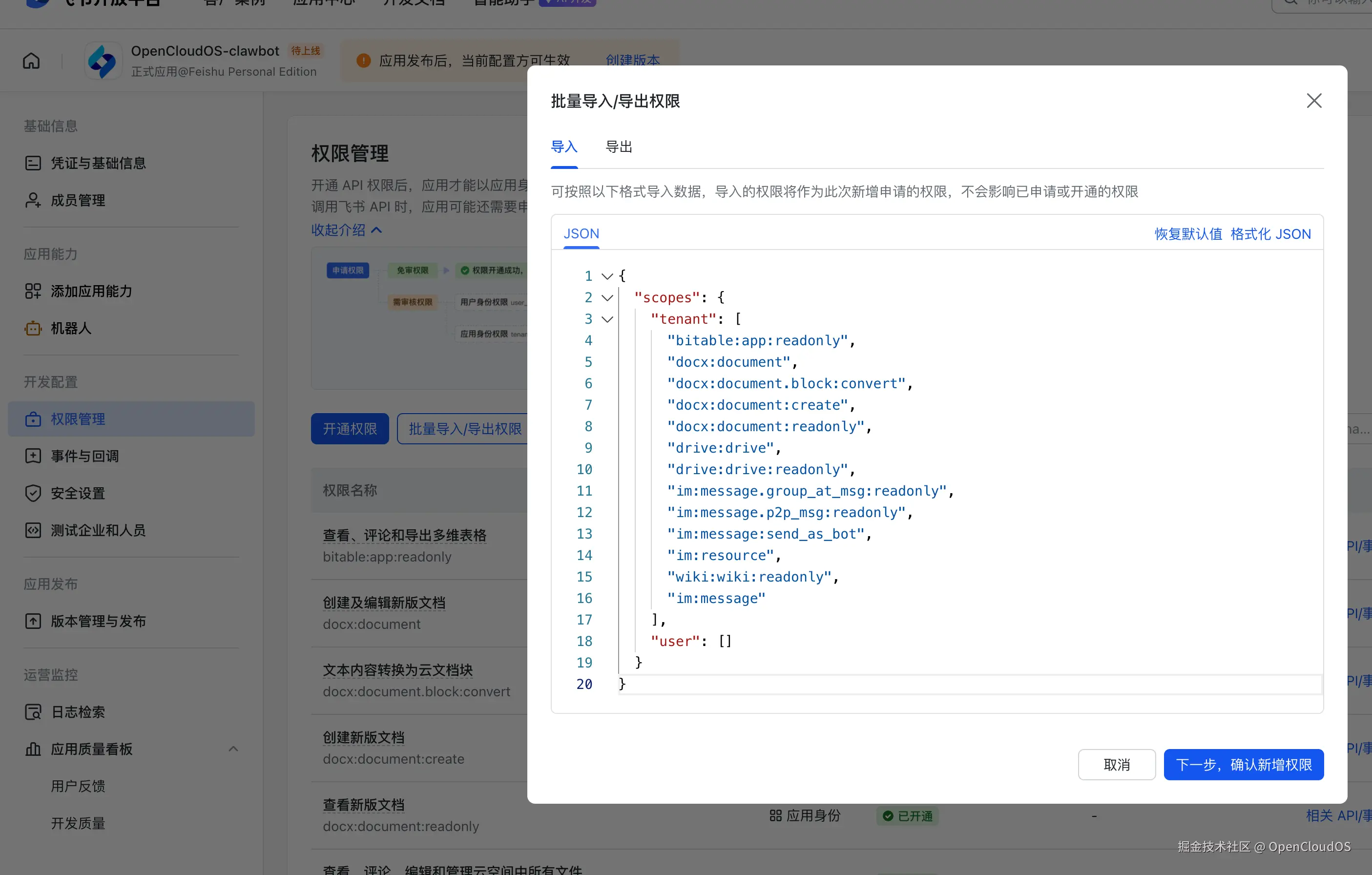Fold the "scopes" block at line 2
Viewport: 1372px width, 875px height.
(607, 297)
